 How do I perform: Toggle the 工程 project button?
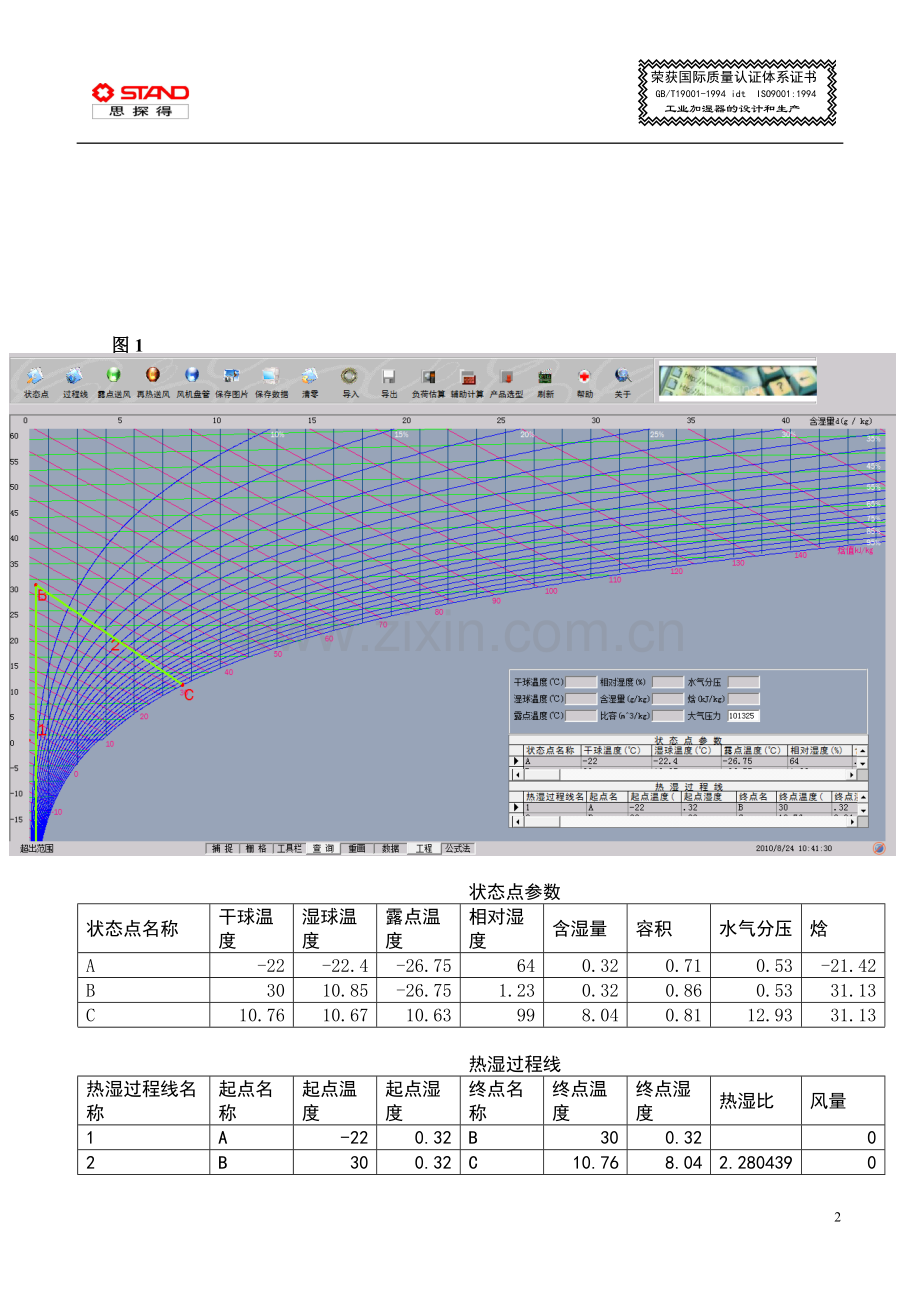click(424, 848)
